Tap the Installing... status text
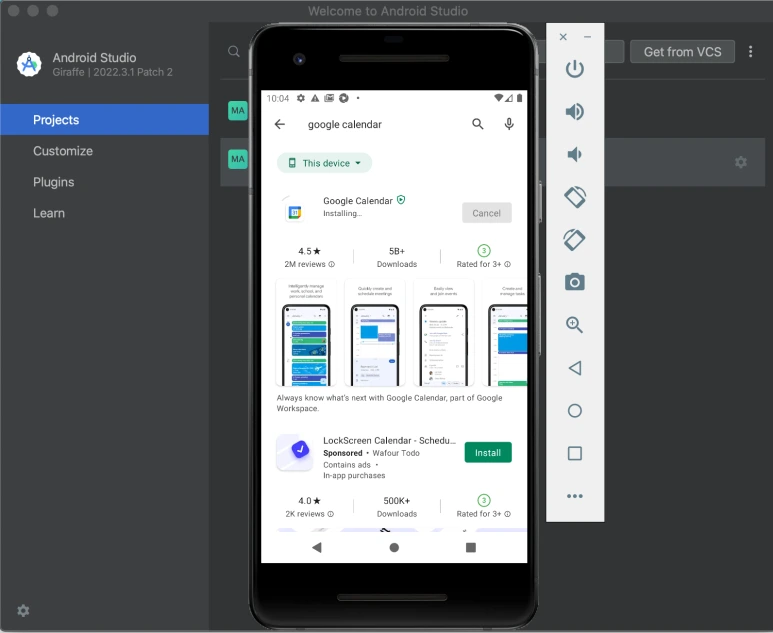Viewport: 773px width, 633px height. click(342, 213)
